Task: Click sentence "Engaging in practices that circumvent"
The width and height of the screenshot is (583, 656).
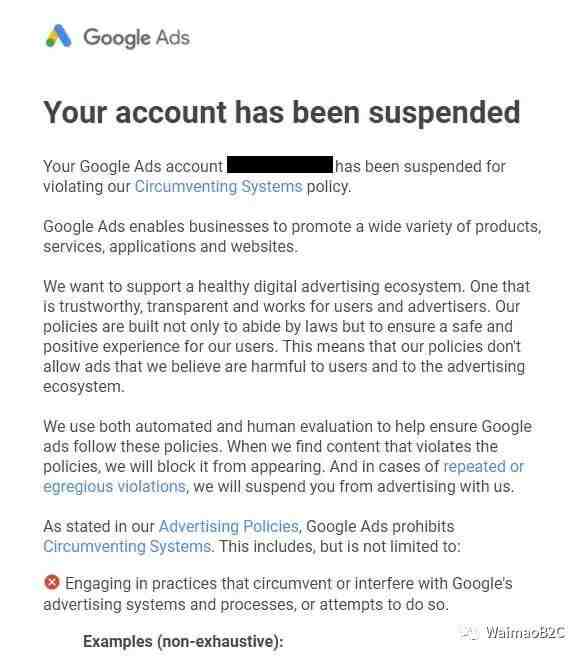Action: click(x=278, y=594)
